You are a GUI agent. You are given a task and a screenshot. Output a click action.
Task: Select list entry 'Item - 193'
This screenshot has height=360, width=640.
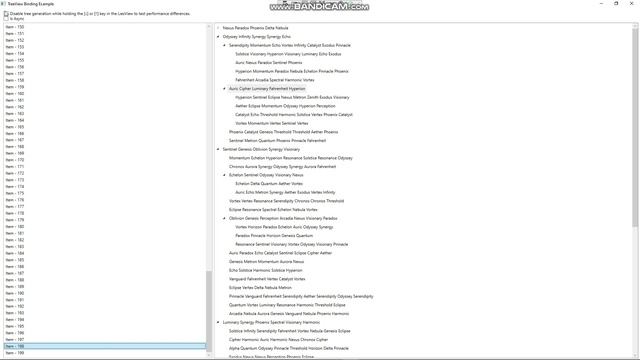(105, 313)
